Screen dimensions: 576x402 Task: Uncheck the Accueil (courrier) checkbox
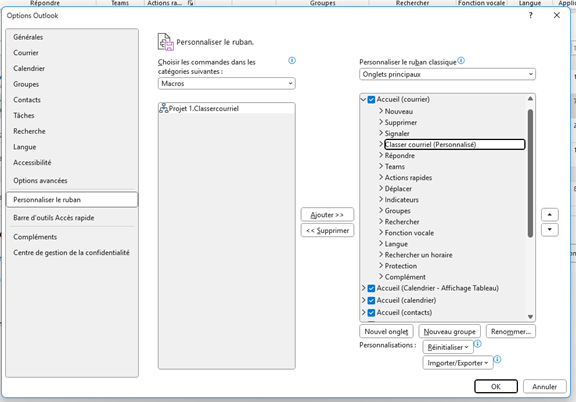[371, 100]
